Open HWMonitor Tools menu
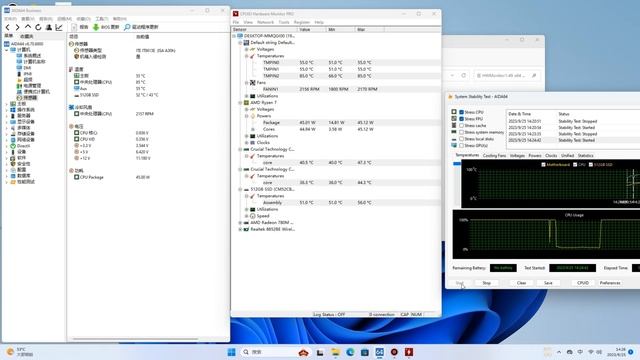Viewport: 640px width, 360px height. coord(284,22)
